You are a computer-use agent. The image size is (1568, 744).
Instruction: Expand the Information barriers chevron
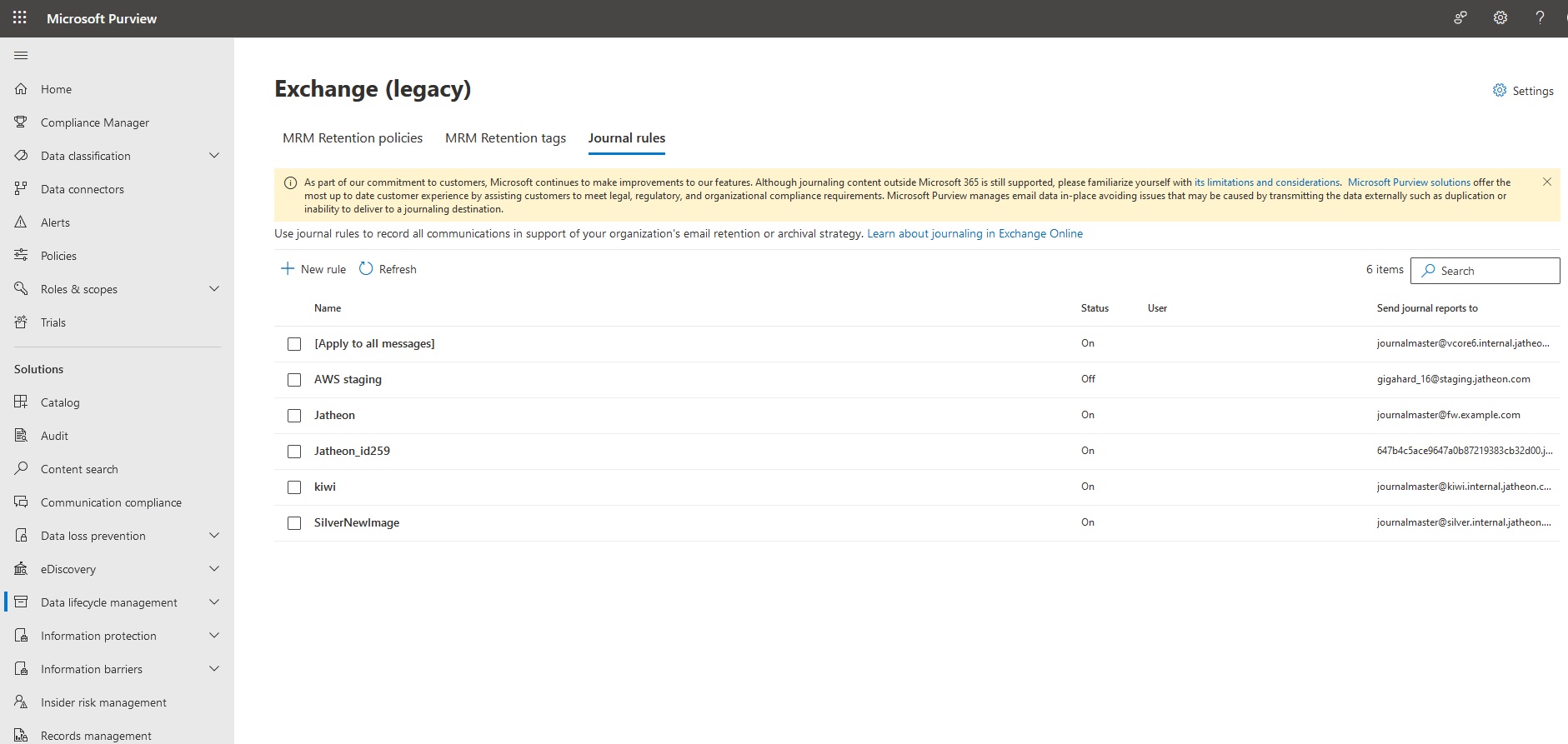tap(214, 669)
